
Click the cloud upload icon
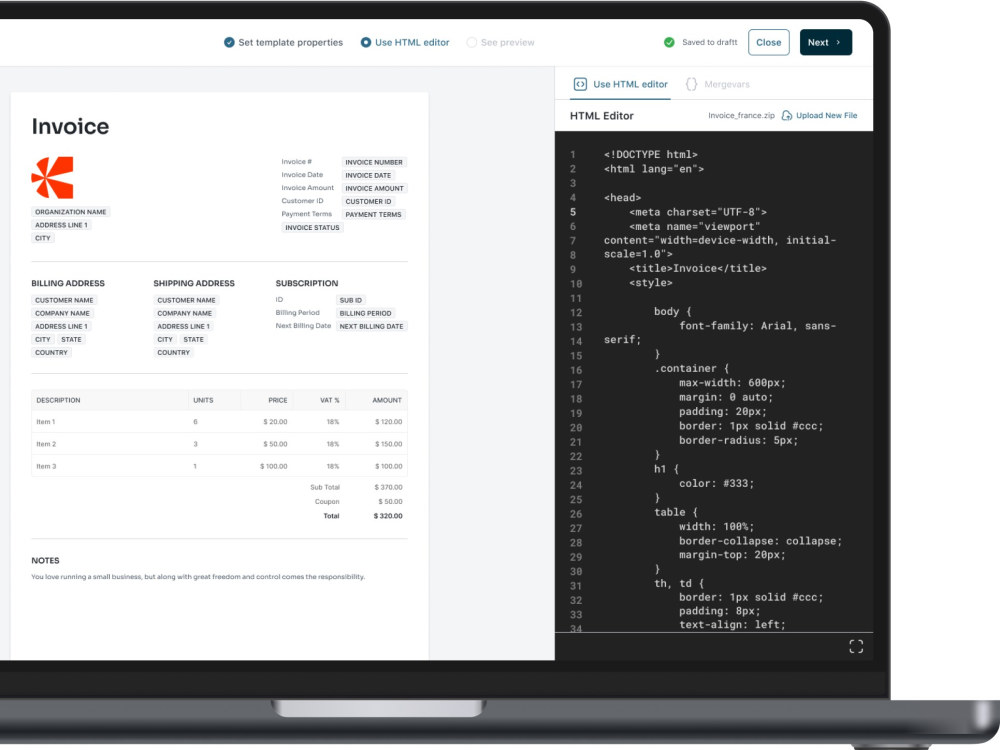coord(787,115)
